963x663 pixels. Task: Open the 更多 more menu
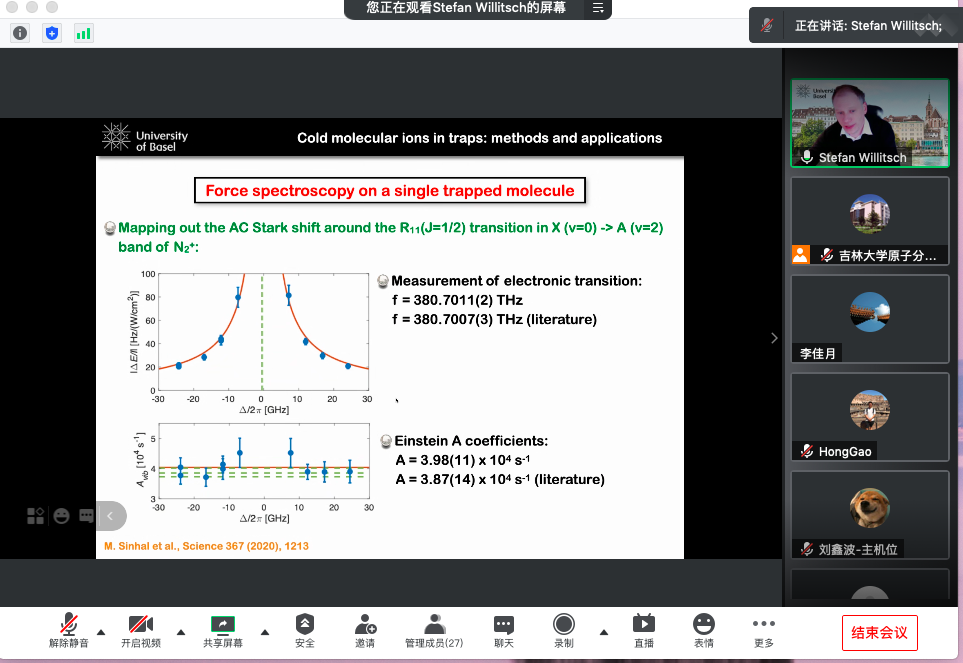click(x=764, y=631)
